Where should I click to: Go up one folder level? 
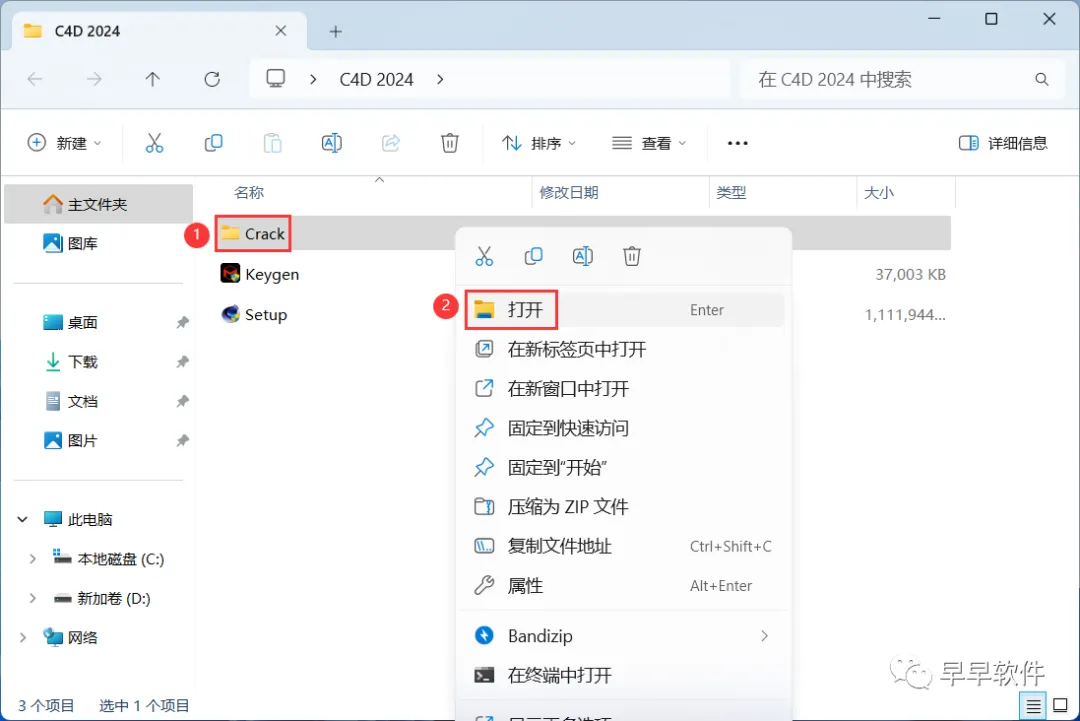[x=153, y=79]
